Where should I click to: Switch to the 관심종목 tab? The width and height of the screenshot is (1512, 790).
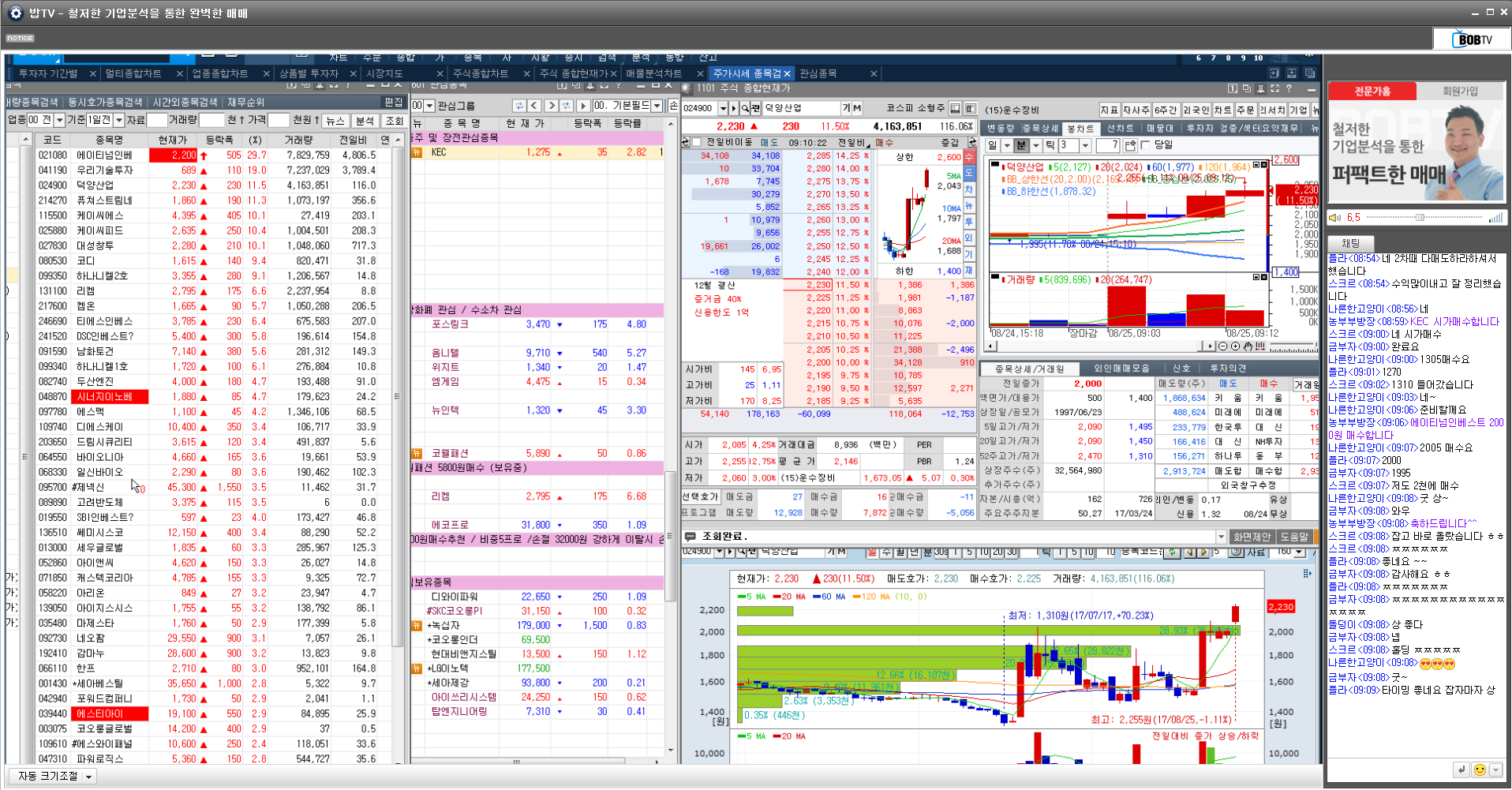[x=818, y=73]
